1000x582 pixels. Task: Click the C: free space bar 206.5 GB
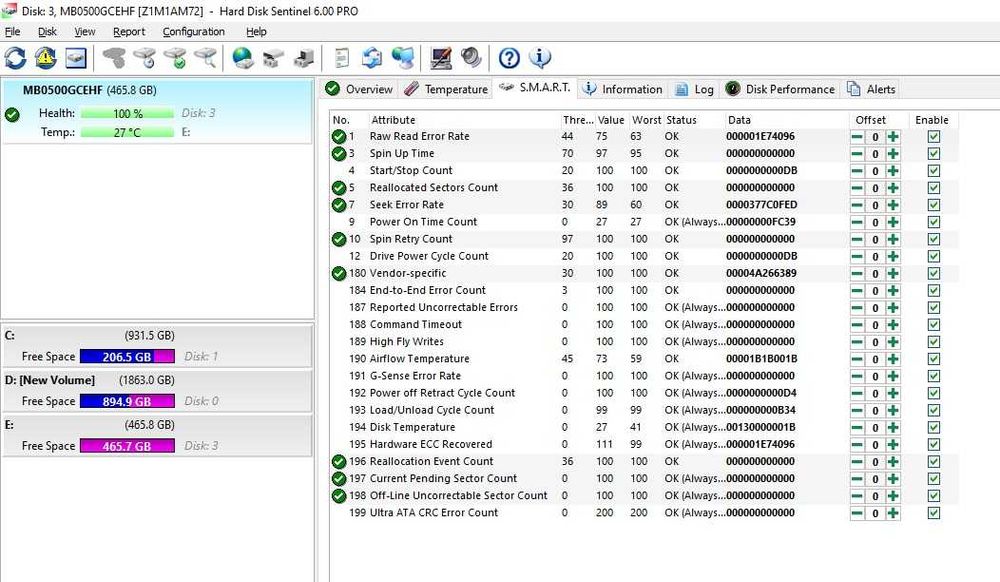click(x=127, y=356)
